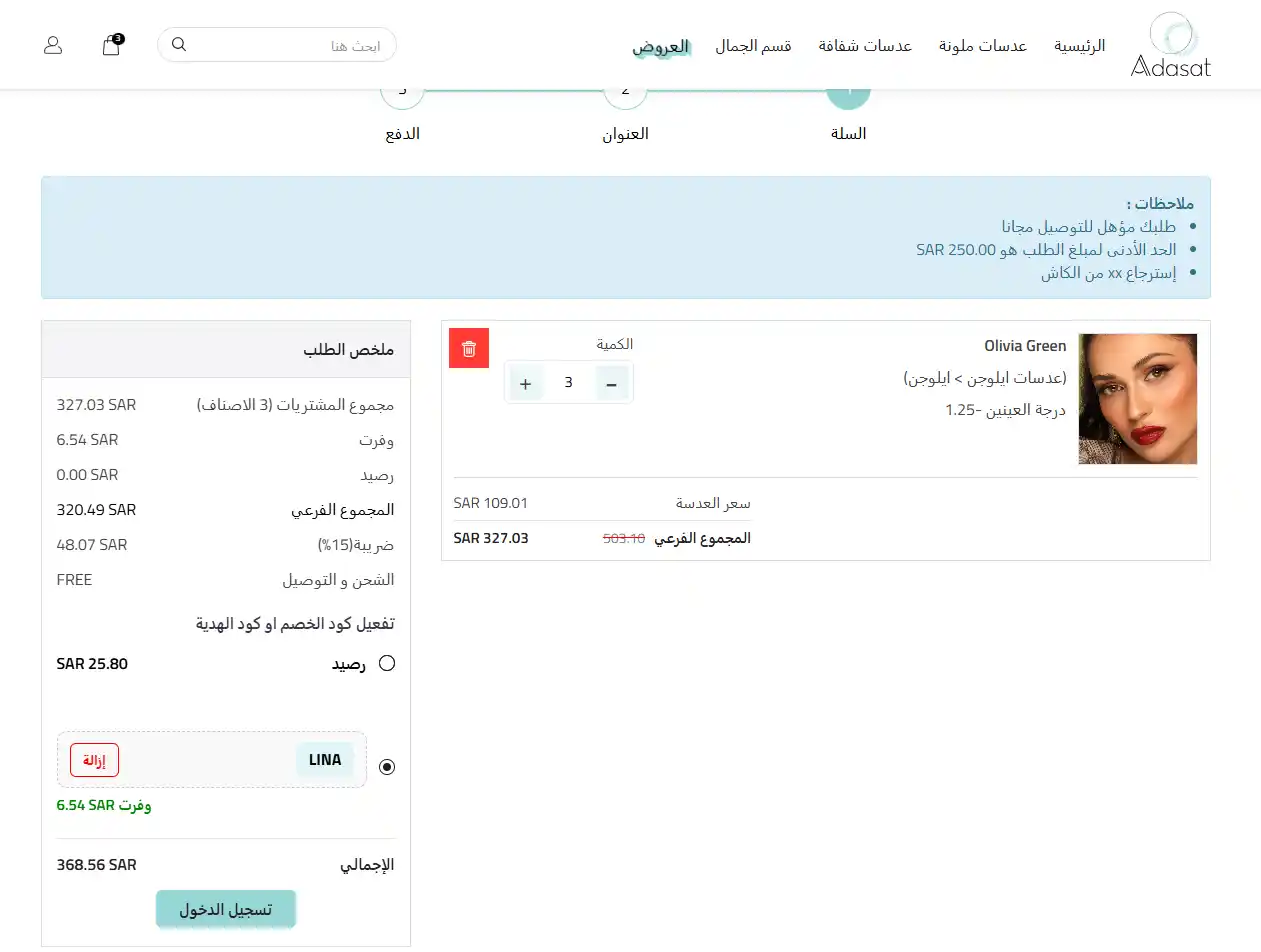Click the درجة العينين -1.25 text

(1005, 410)
